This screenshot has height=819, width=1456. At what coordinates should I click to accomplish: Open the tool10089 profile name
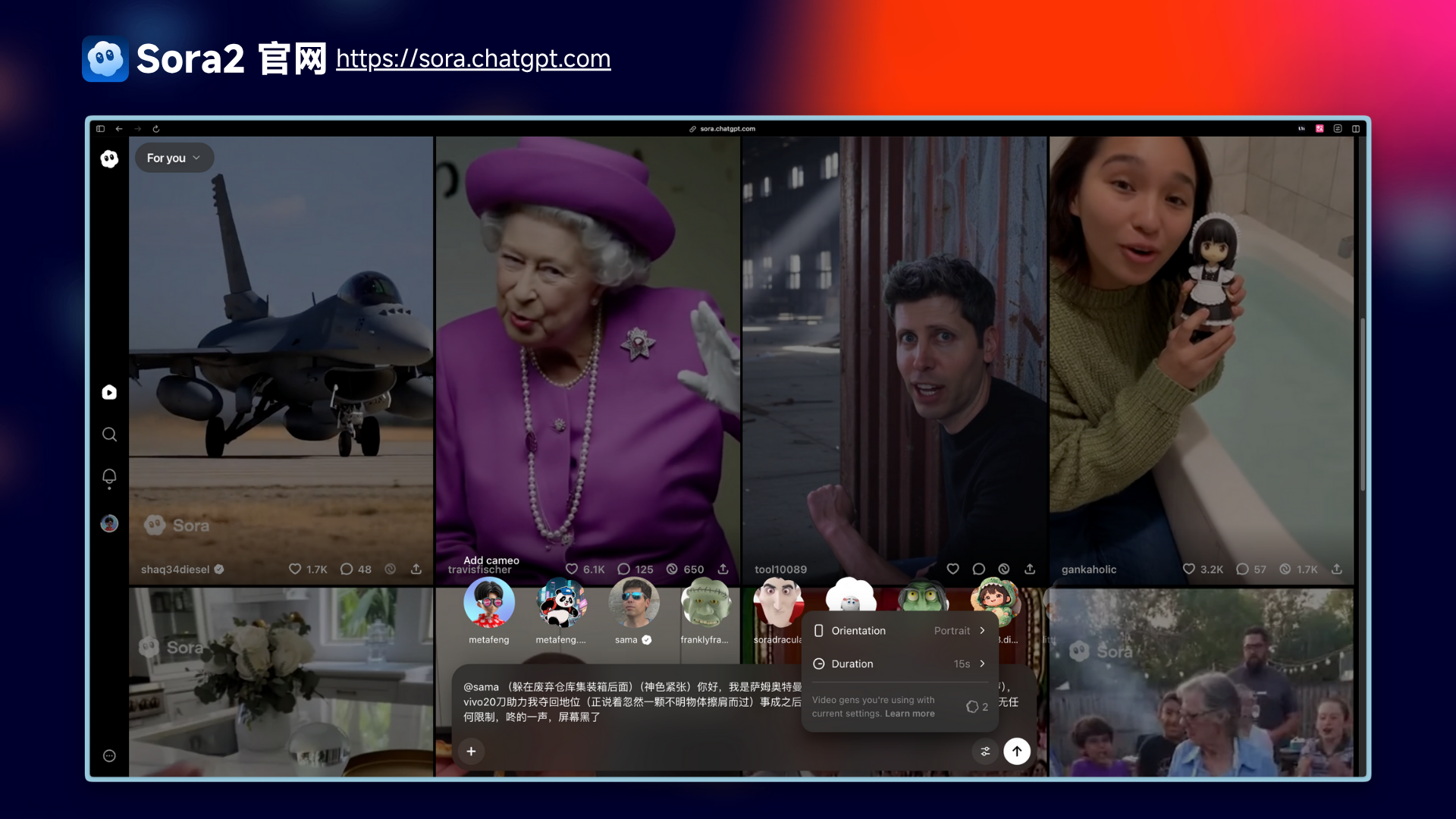(780, 570)
